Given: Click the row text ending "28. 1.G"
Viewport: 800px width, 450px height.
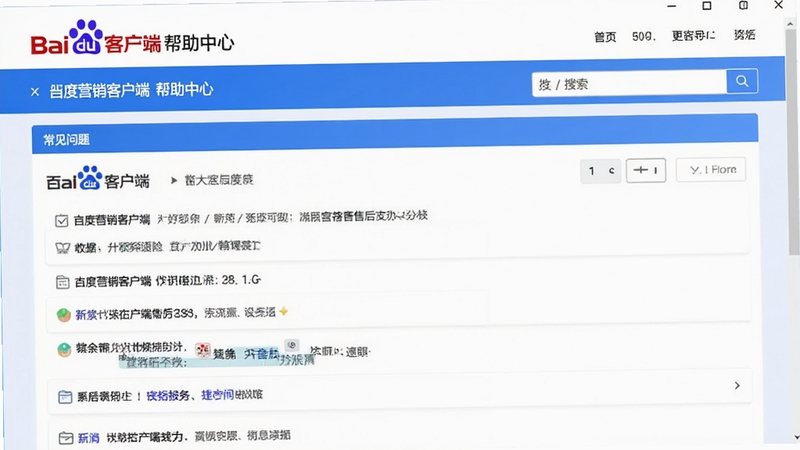Looking at the screenshot, I should tap(167, 281).
